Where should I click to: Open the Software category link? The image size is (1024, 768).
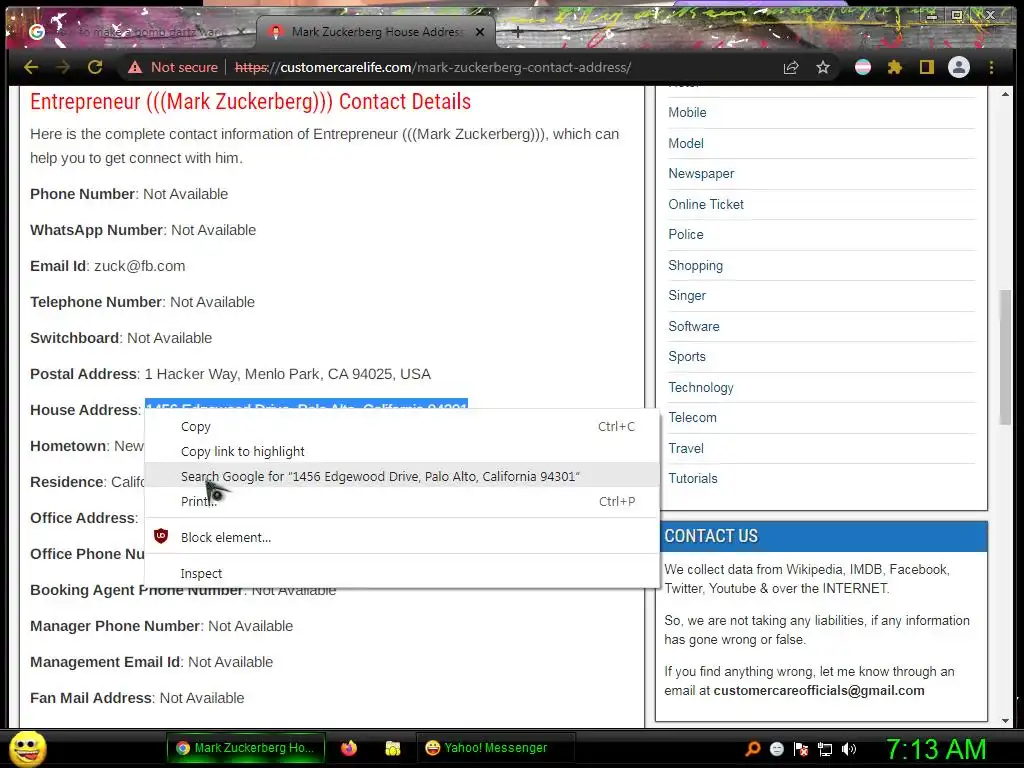coord(694,326)
